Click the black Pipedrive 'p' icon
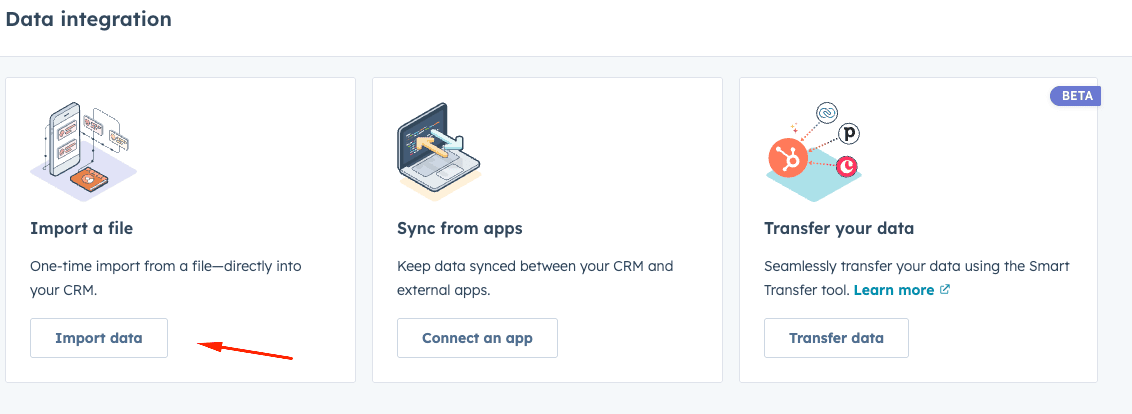Viewport: 1132px width, 414px height. pyautogui.click(x=850, y=133)
